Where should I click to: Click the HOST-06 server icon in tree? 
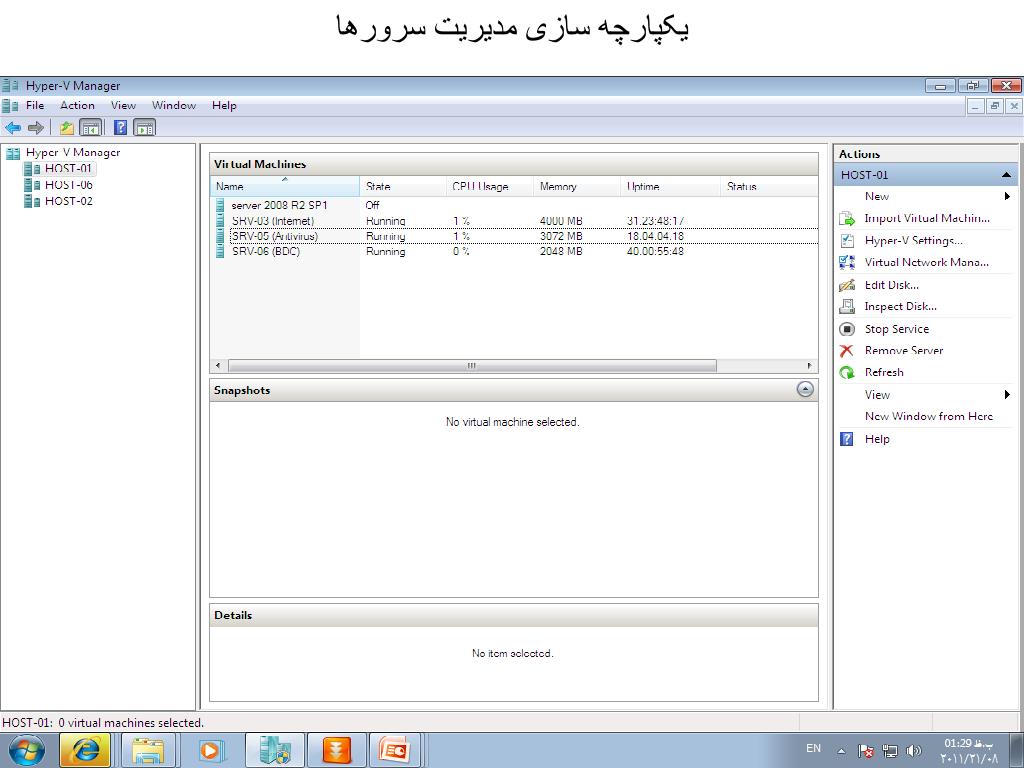[32, 185]
